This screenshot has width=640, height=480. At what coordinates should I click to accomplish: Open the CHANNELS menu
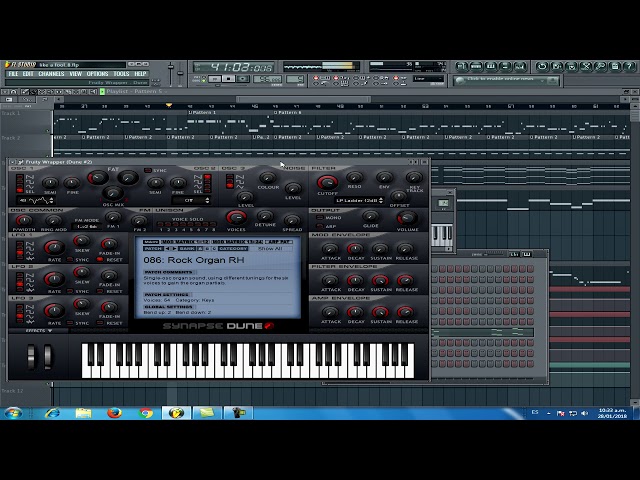click(x=51, y=74)
